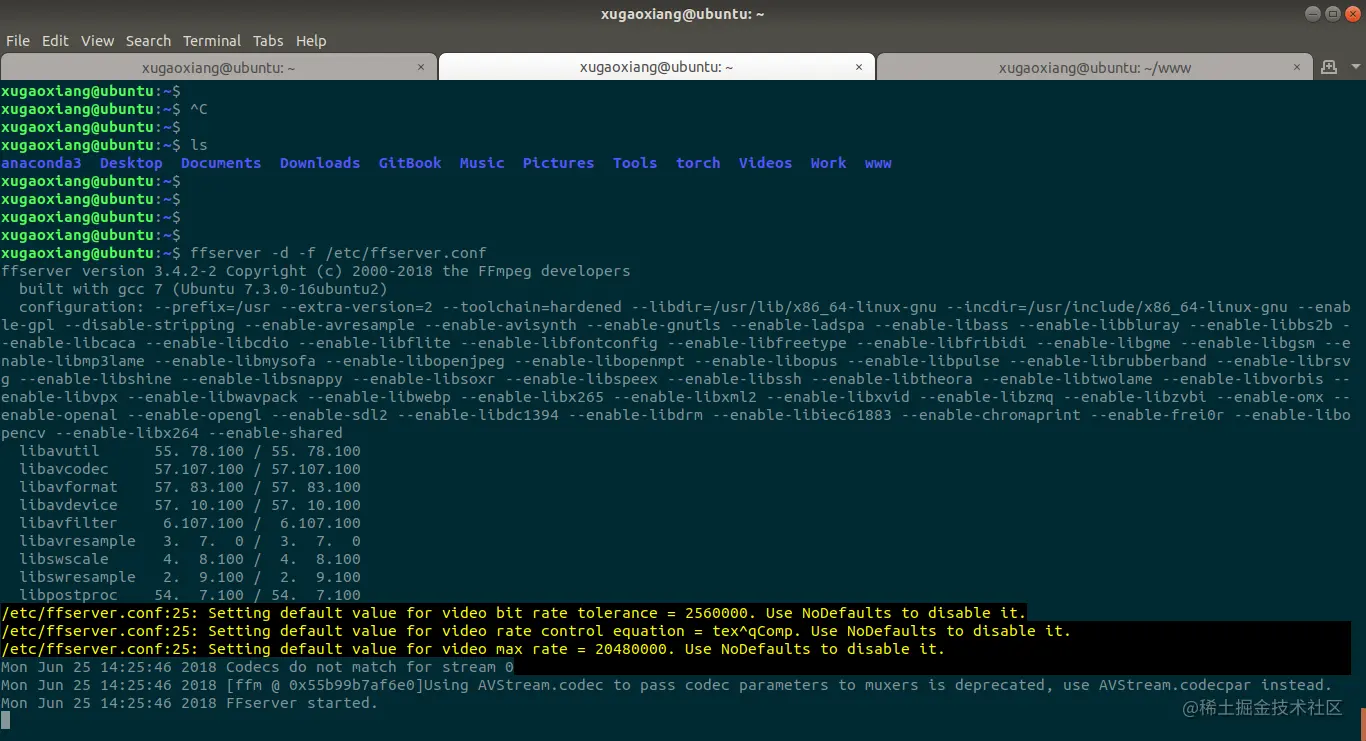This screenshot has height=741, width=1366.
Task: Close the leftmost terminal tab
Action: click(x=421, y=67)
